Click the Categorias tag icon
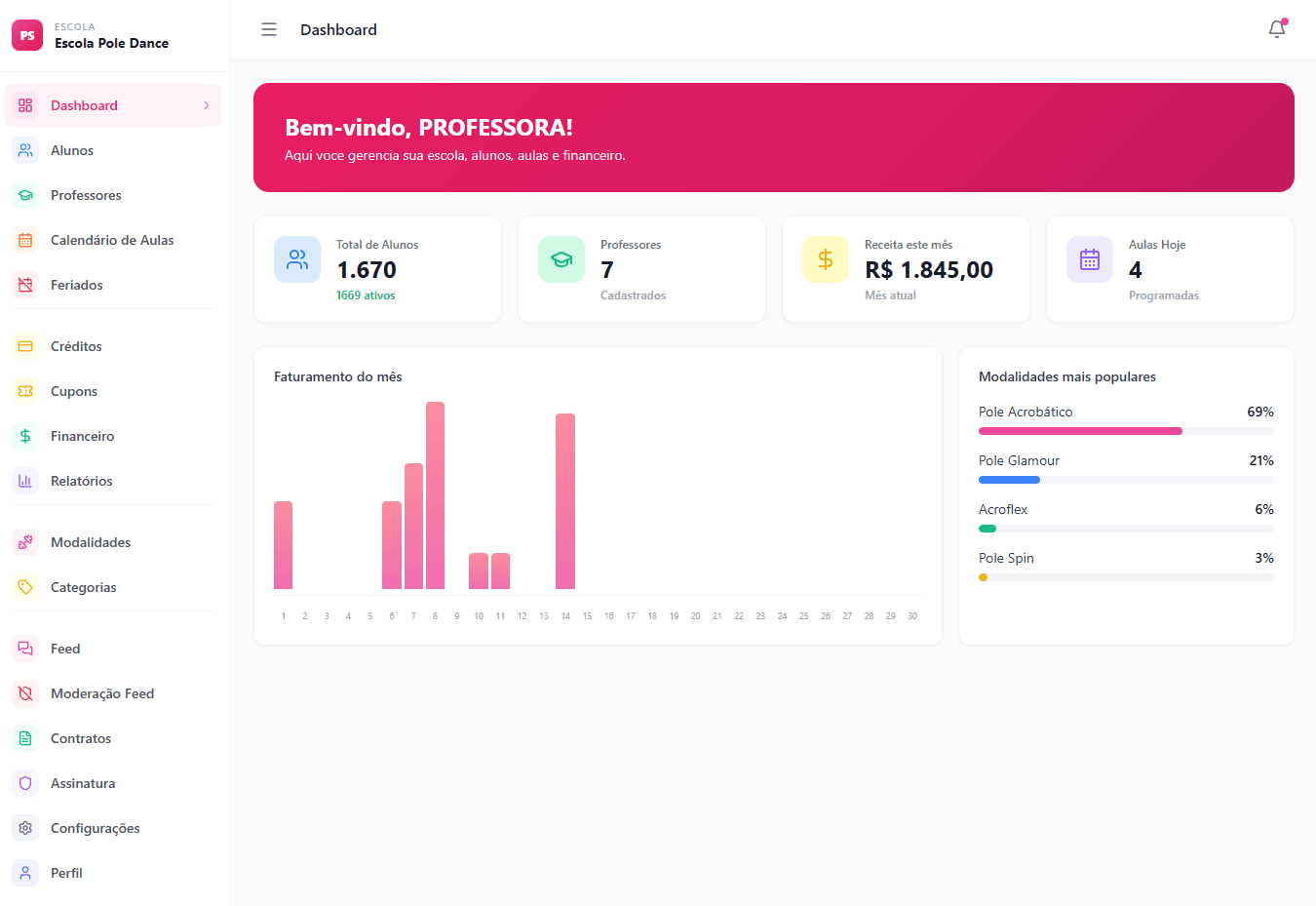This screenshot has height=906, width=1316. tap(25, 587)
